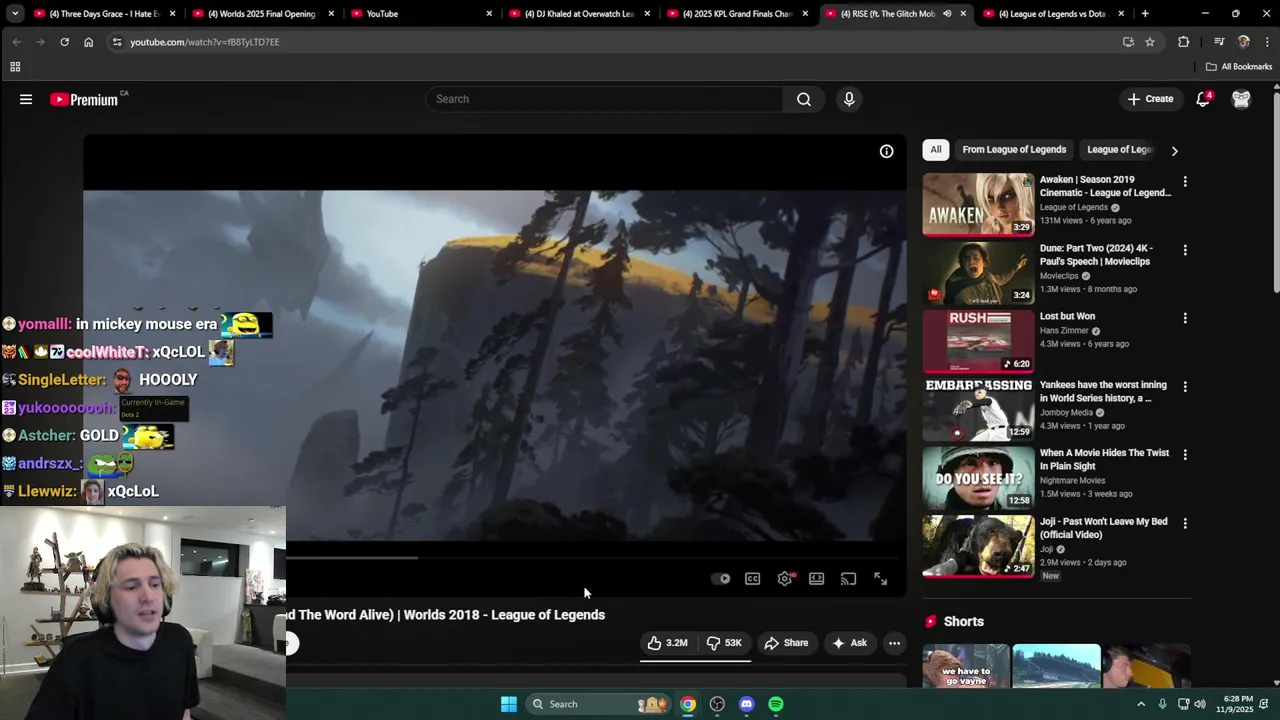Open Chrome from the taskbar
The height and width of the screenshot is (720, 1280).
pos(688,704)
